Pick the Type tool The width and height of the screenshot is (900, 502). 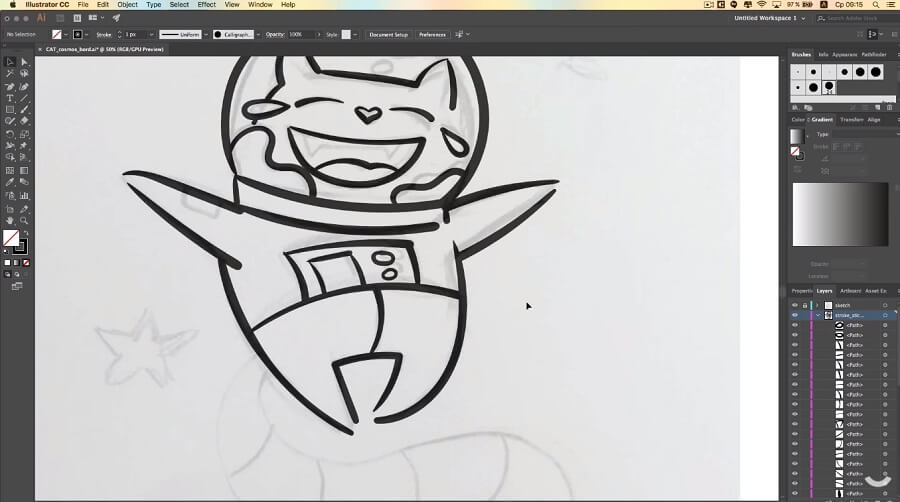click(x=10, y=98)
